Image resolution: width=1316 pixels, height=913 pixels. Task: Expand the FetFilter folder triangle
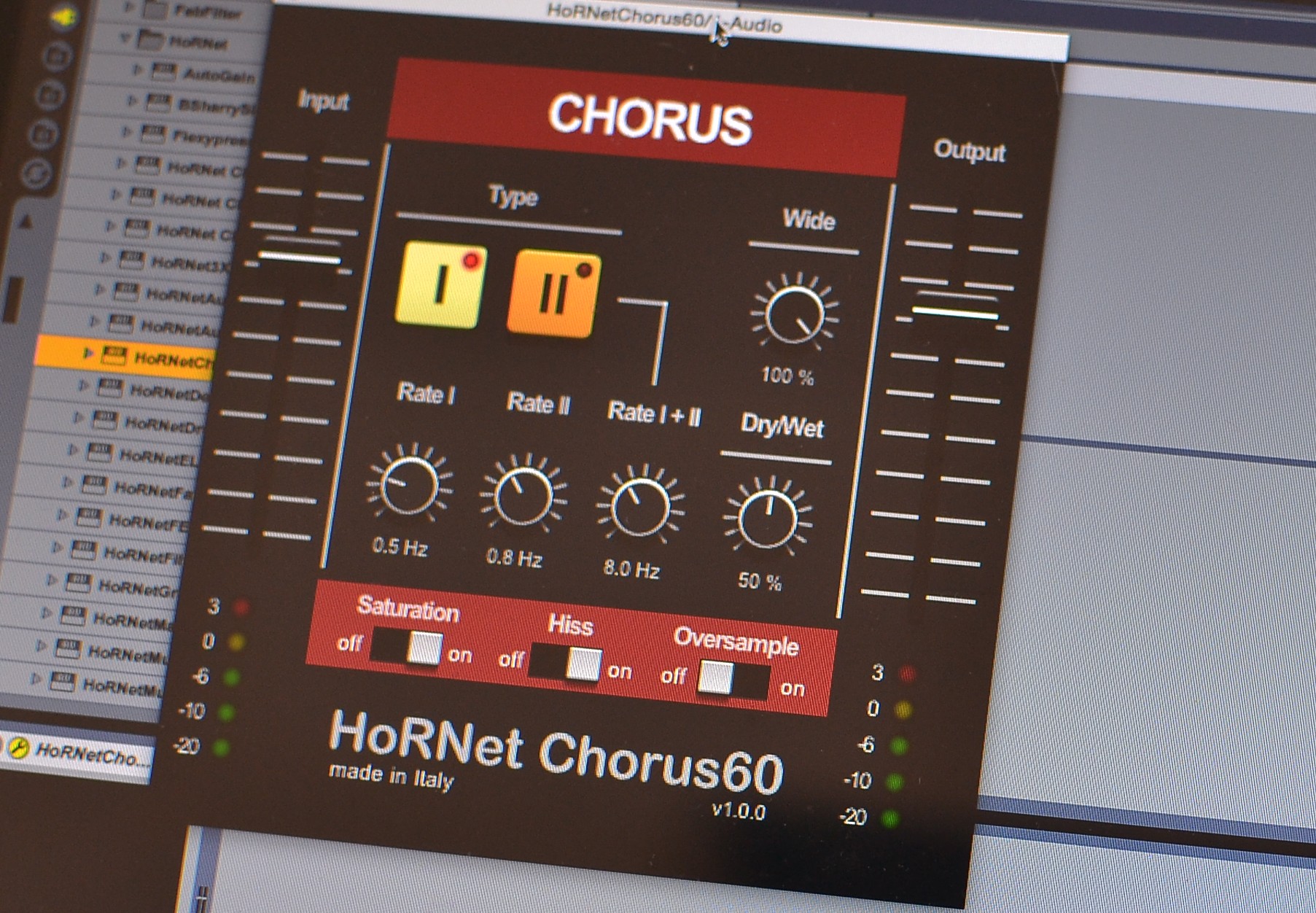tap(129, 7)
